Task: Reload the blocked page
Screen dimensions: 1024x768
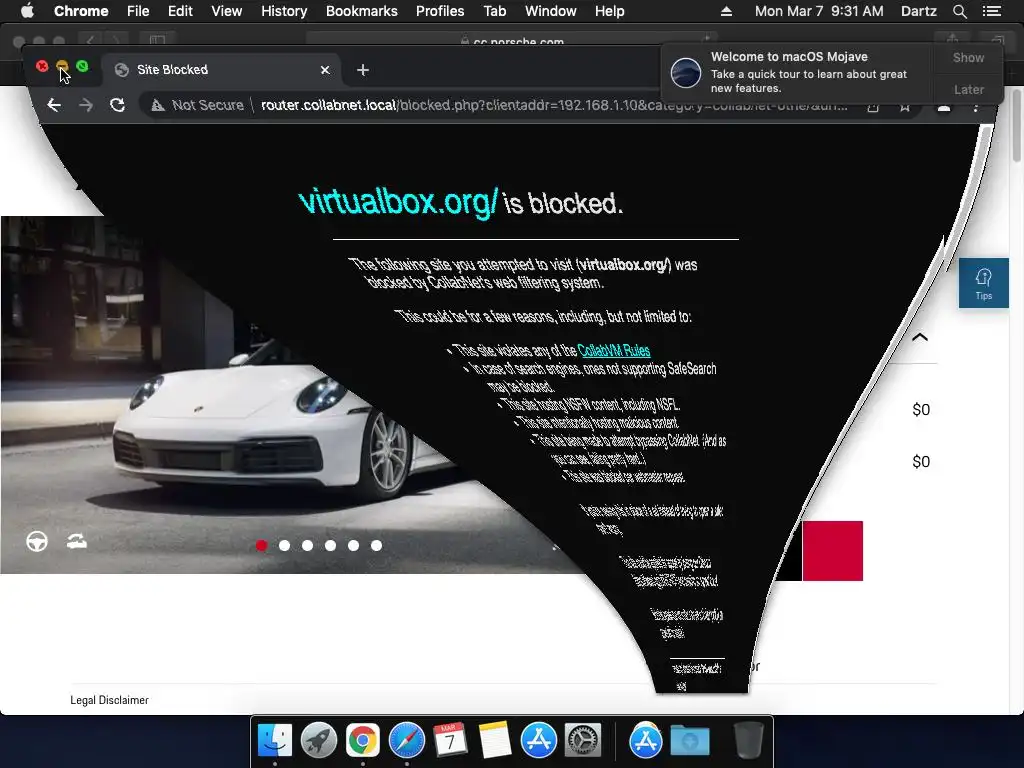Action: point(118,104)
